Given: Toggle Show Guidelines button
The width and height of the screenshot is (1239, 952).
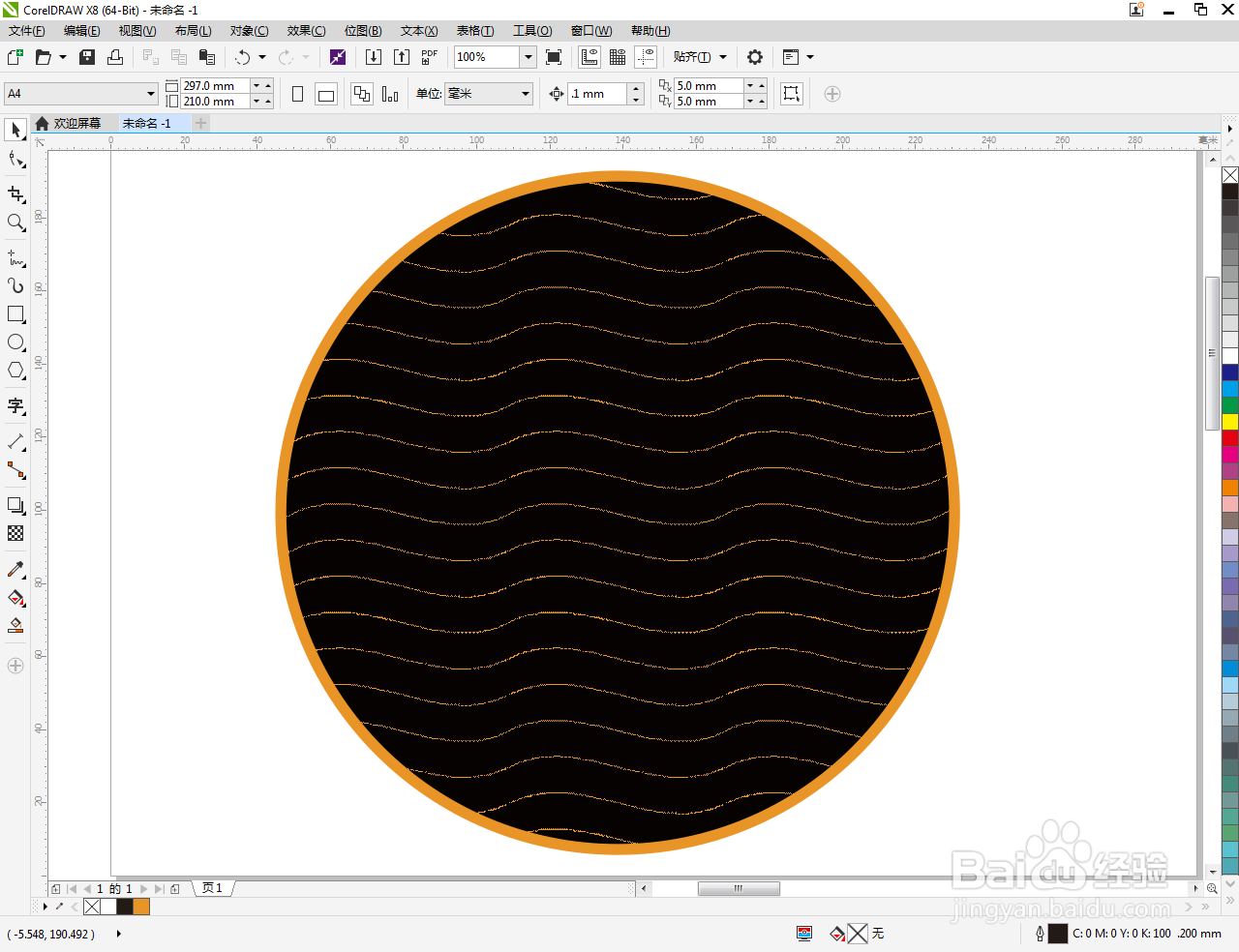Looking at the screenshot, I should [x=646, y=57].
